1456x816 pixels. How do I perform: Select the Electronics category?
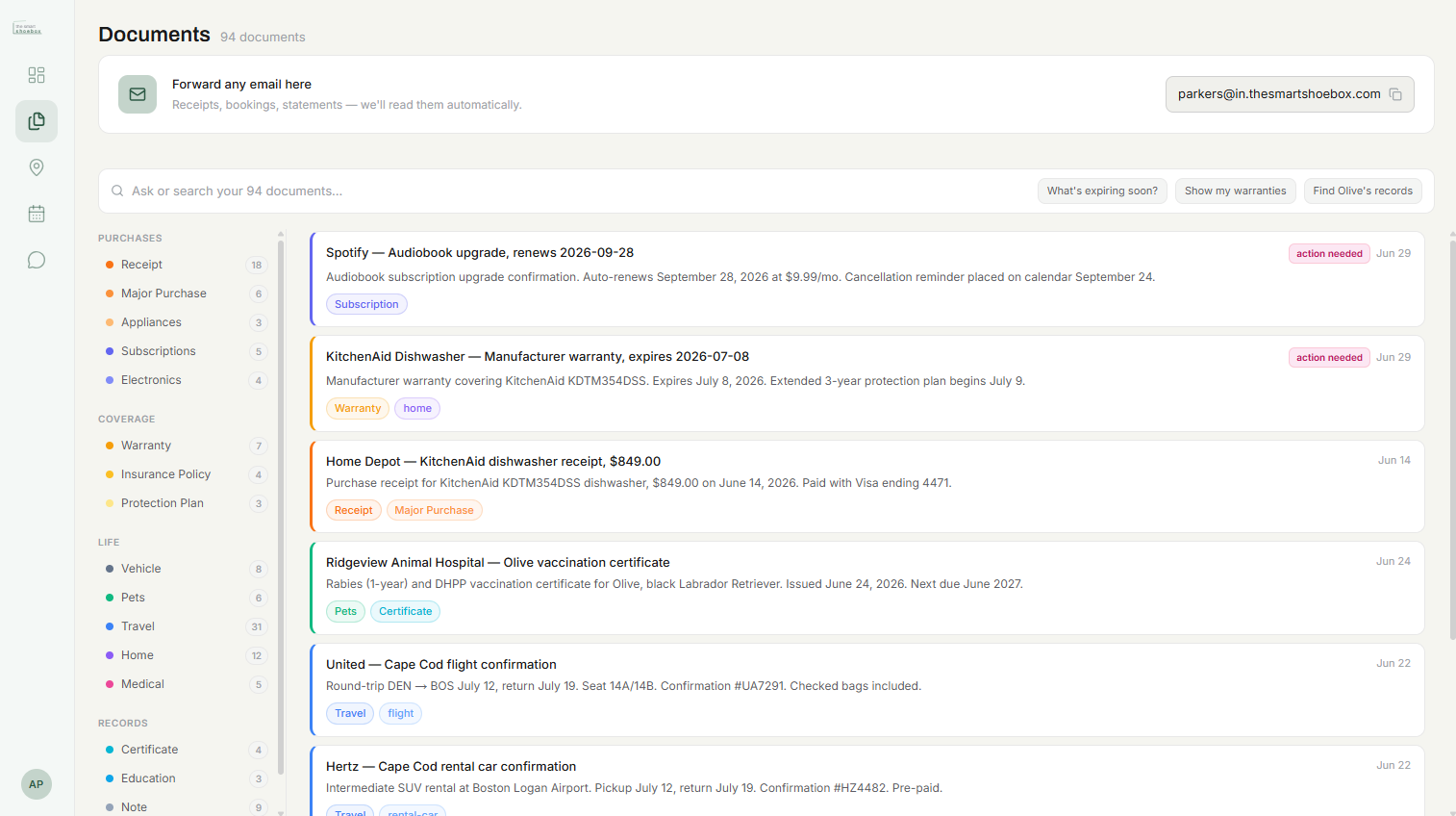(185, 380)
